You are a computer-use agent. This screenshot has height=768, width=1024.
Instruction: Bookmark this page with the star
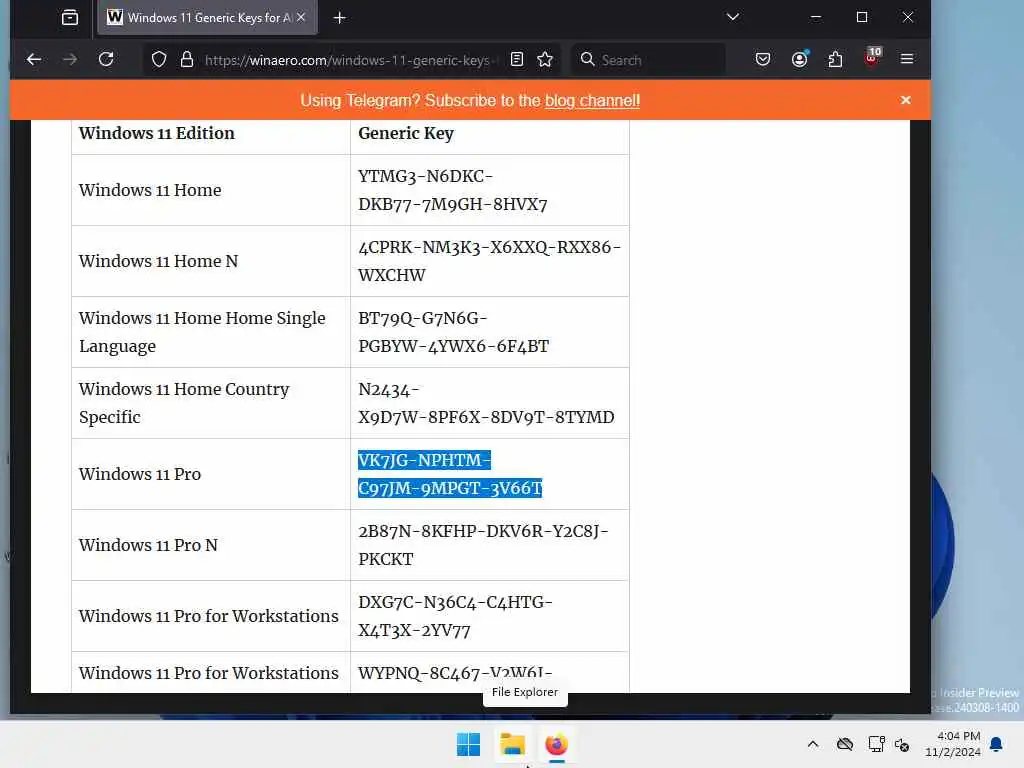(x=545, y=59)
